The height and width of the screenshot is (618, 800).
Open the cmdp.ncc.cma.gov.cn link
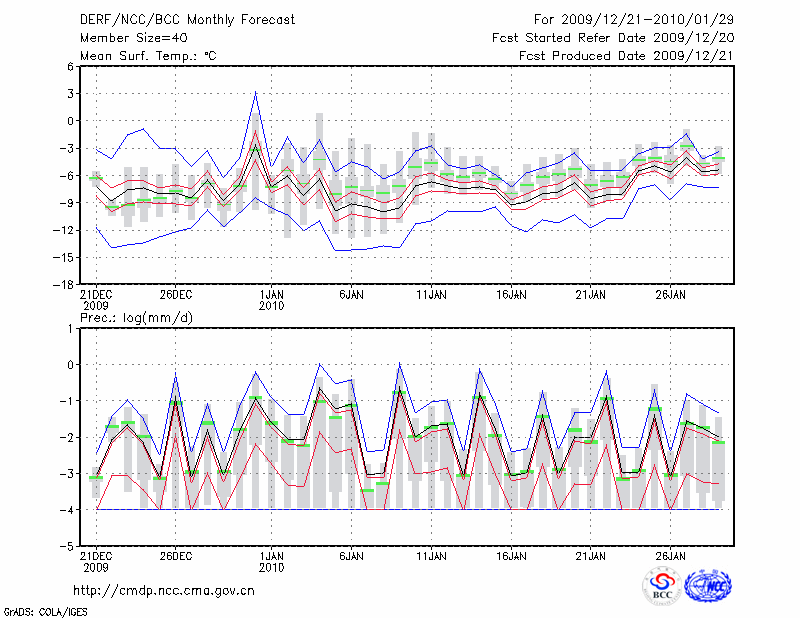164,591
